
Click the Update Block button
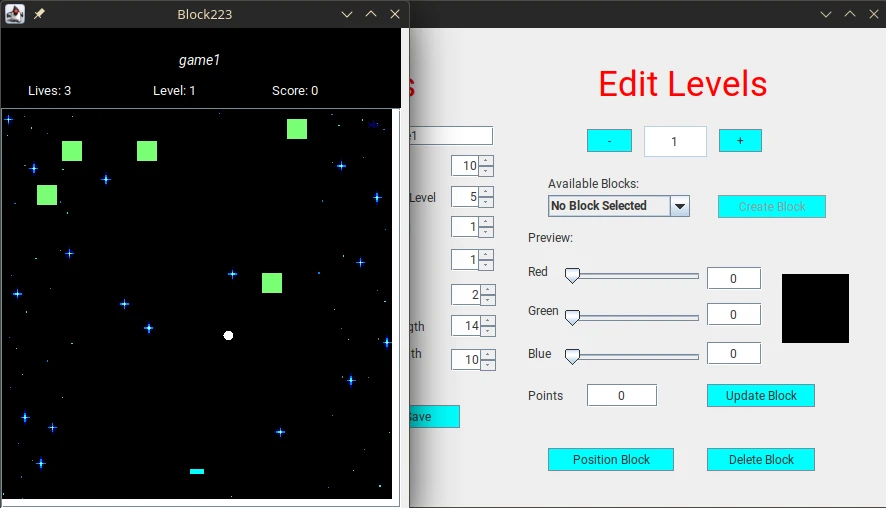point(761,396)
